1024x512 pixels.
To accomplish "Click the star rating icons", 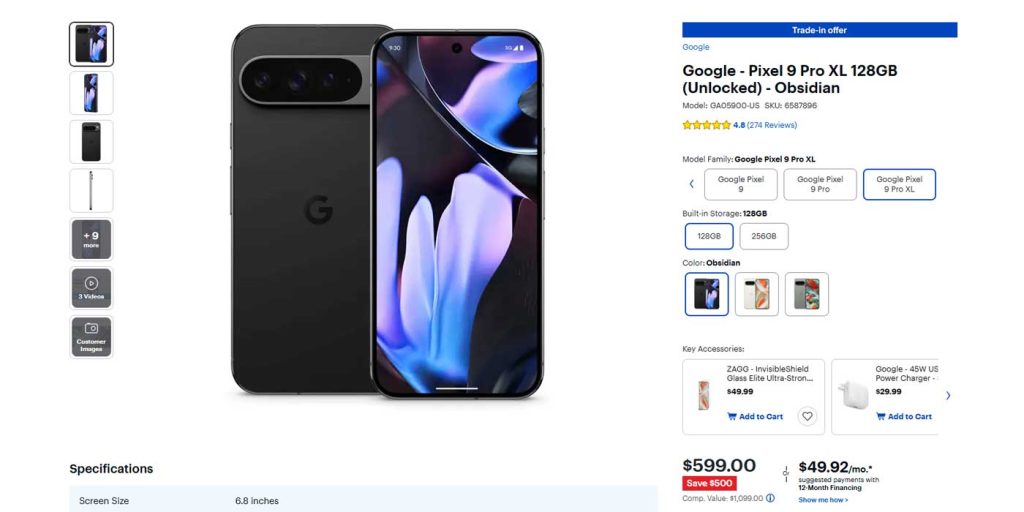I will click(x=706, y=125).
